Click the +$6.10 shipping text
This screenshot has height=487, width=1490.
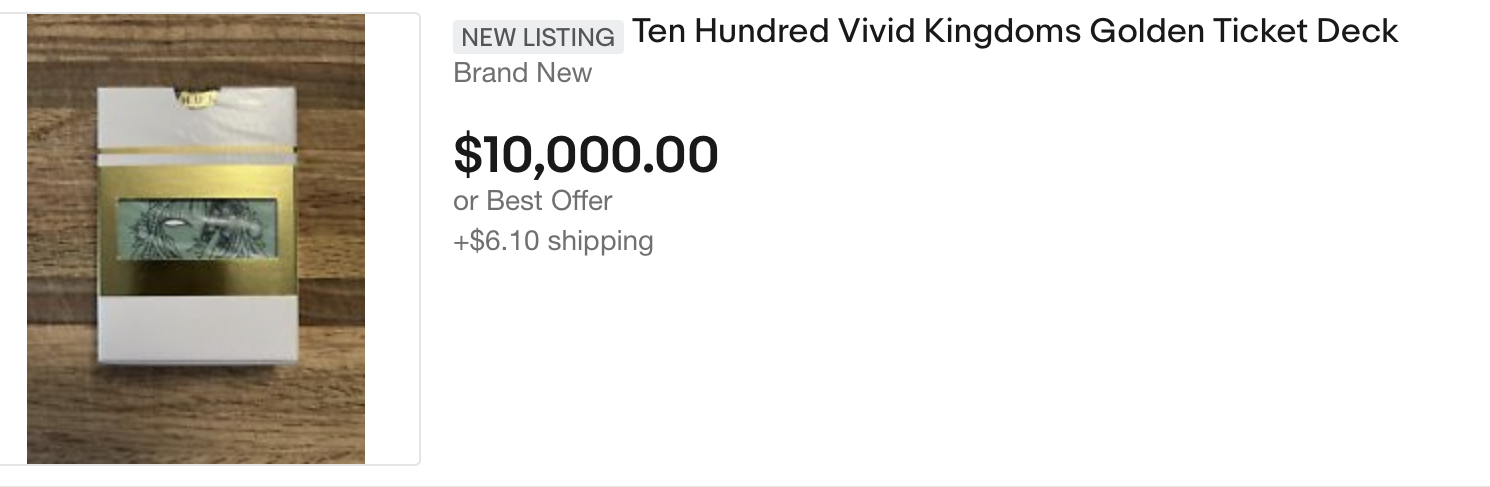pyautogui.click(x=553, y=241)
